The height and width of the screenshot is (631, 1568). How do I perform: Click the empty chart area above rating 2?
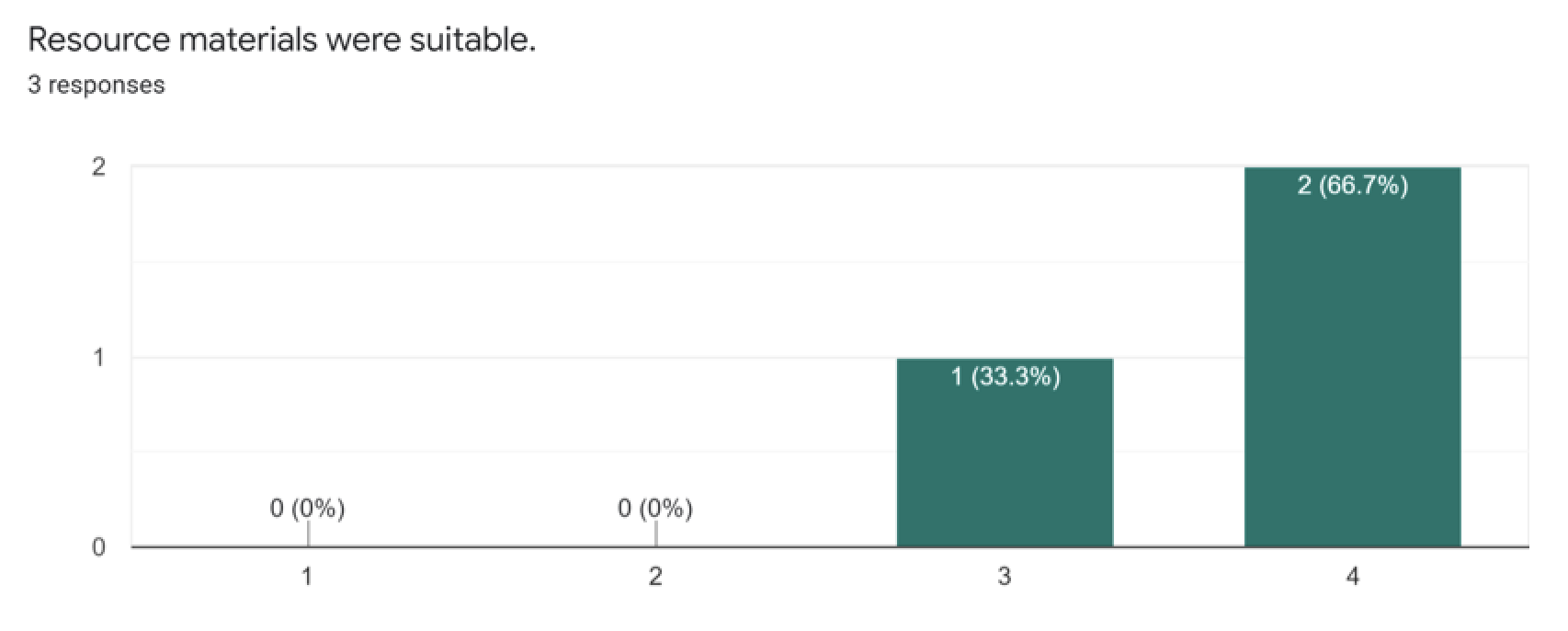pos(655,331)
